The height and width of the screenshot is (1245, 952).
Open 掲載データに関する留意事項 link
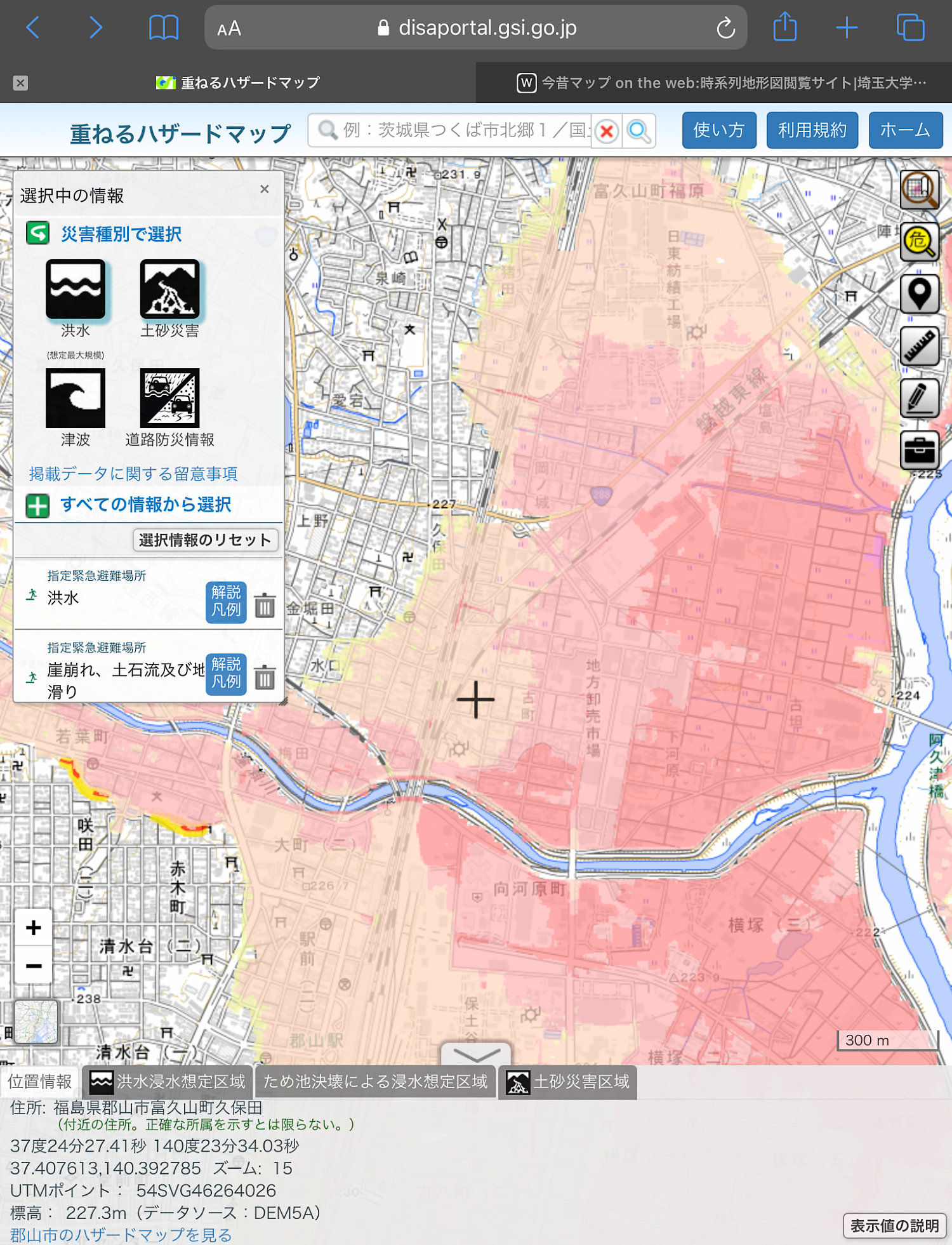point(133,474)
